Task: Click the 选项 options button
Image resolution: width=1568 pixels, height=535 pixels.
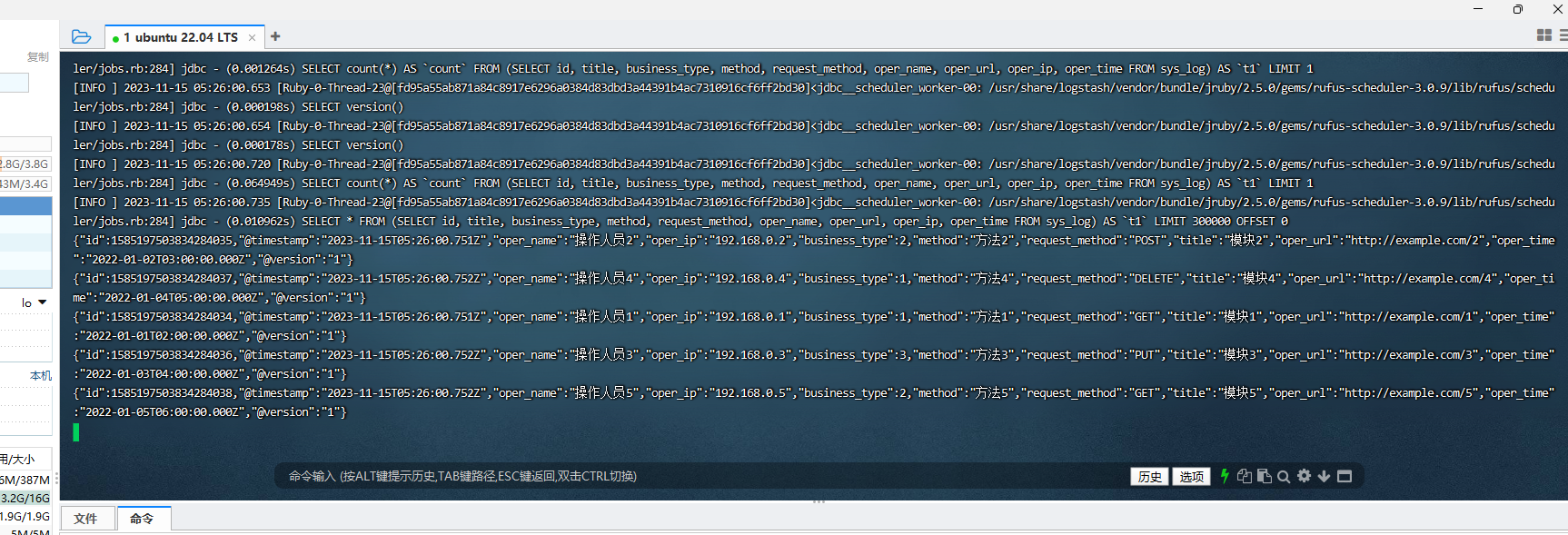Action: point(1191,476)
